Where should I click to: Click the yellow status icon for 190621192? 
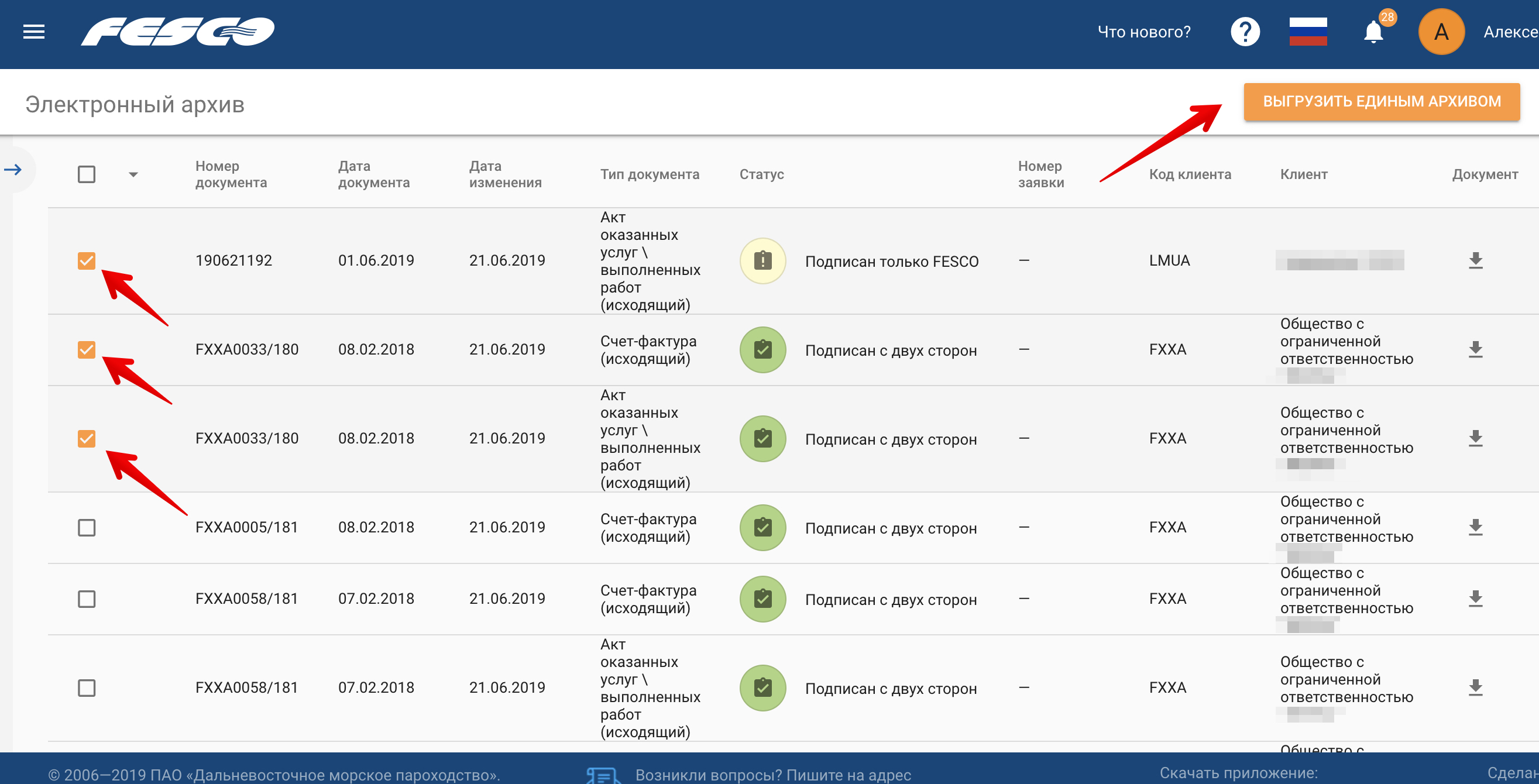[x=762, y=260]
